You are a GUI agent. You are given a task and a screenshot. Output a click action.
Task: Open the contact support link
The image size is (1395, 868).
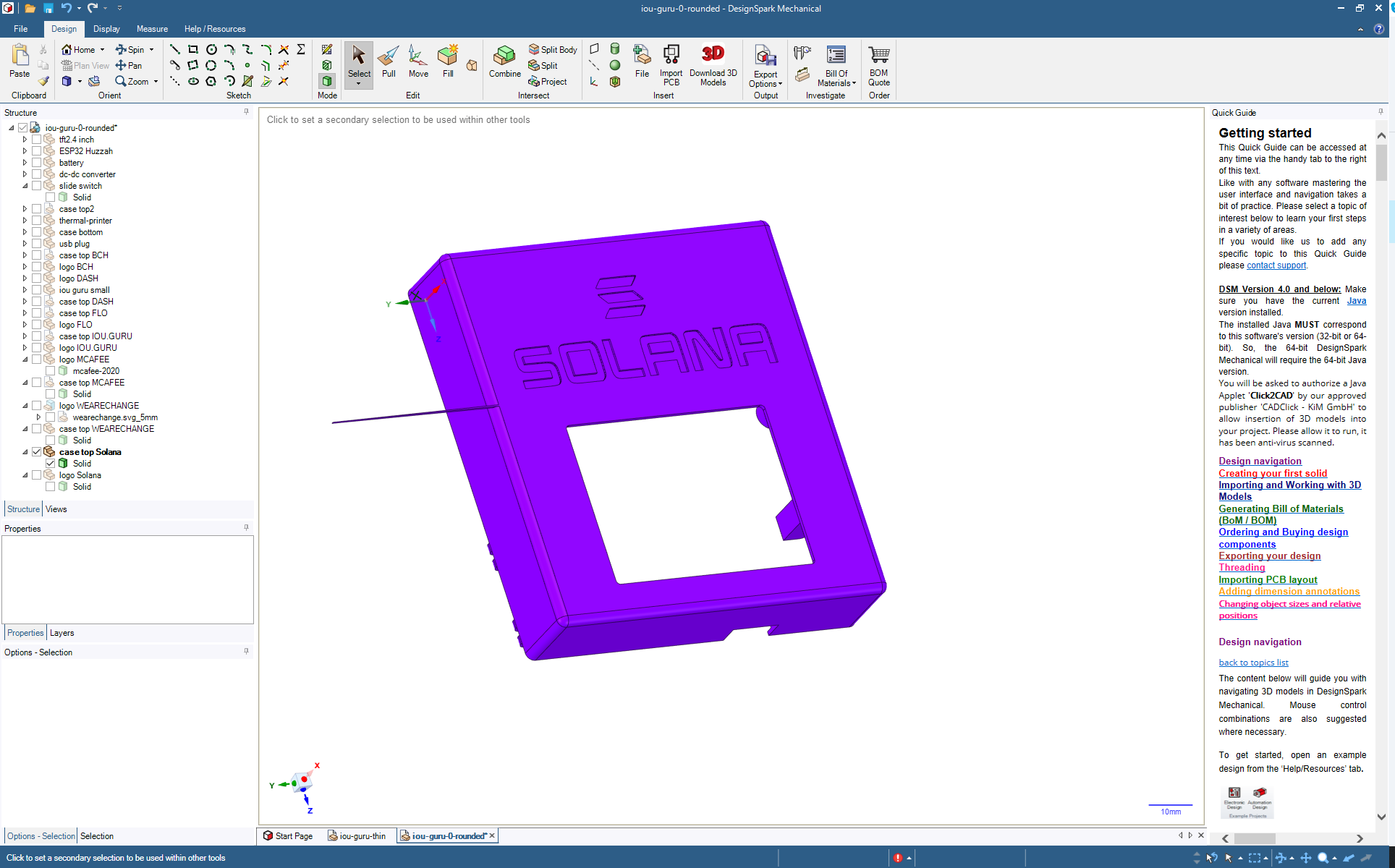coord(1276,265)
